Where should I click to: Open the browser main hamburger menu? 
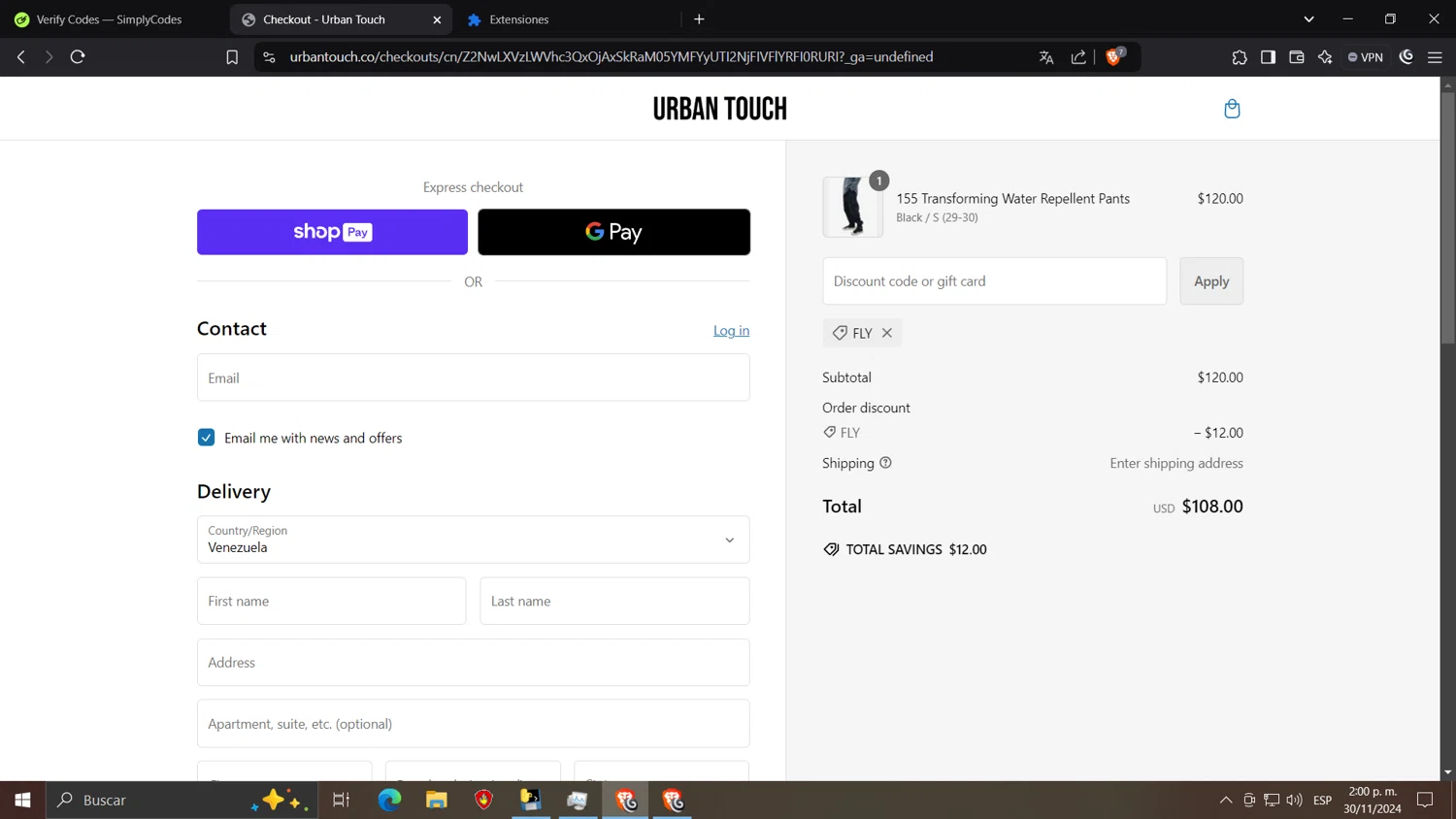tap(1435, 57)
